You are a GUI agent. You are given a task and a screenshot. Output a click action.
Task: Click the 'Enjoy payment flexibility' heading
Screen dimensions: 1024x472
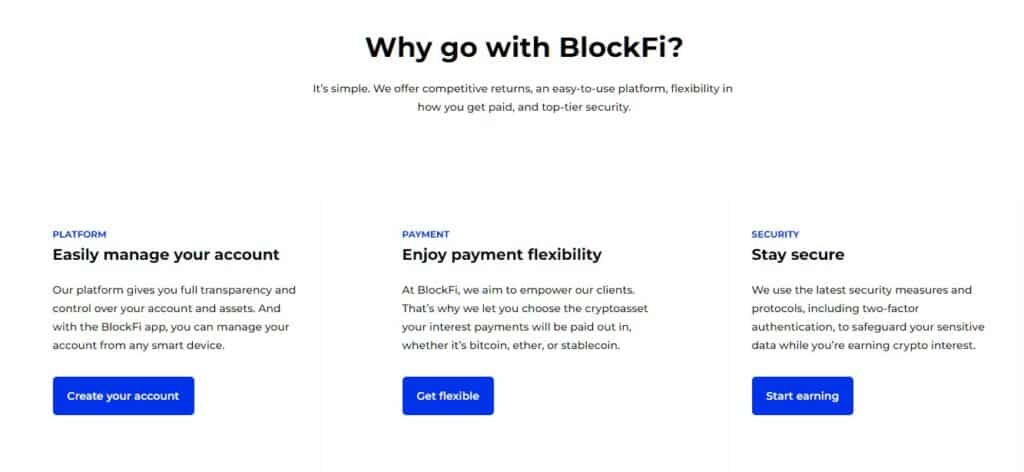pyautogui.click(x=502, y=255)
